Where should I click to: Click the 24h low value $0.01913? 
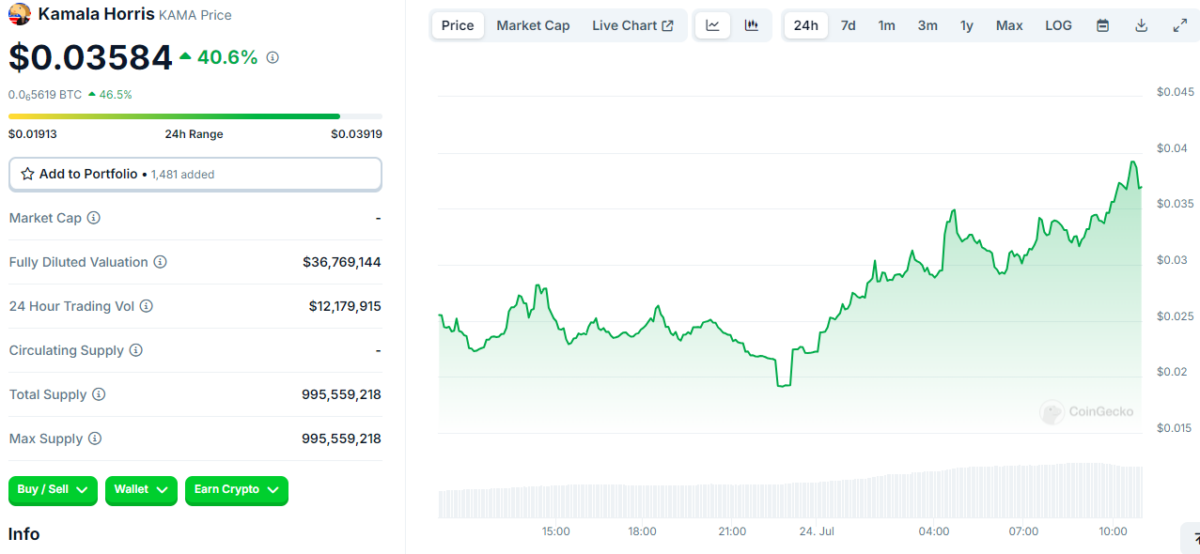pyautogui.click(x=33, y=134)
